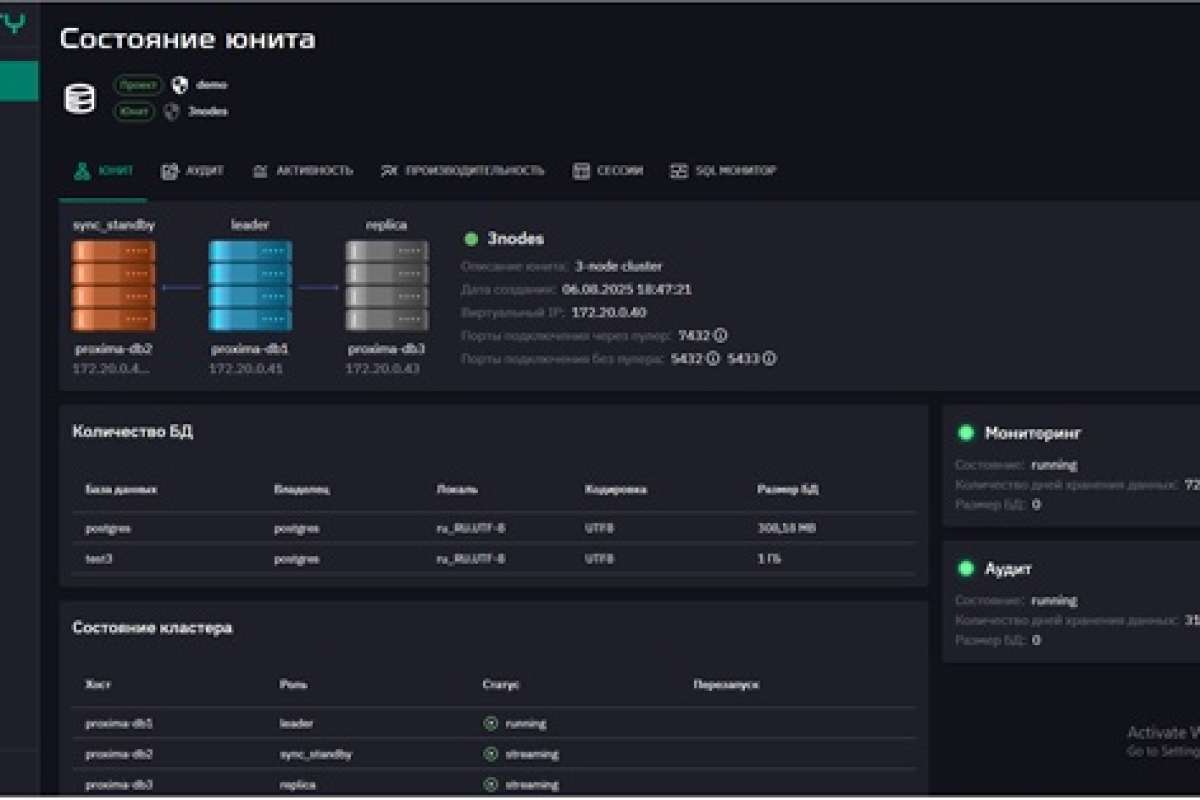
Task: Select the orange sync_standby server icon
Action: click(x=113, y=286)
